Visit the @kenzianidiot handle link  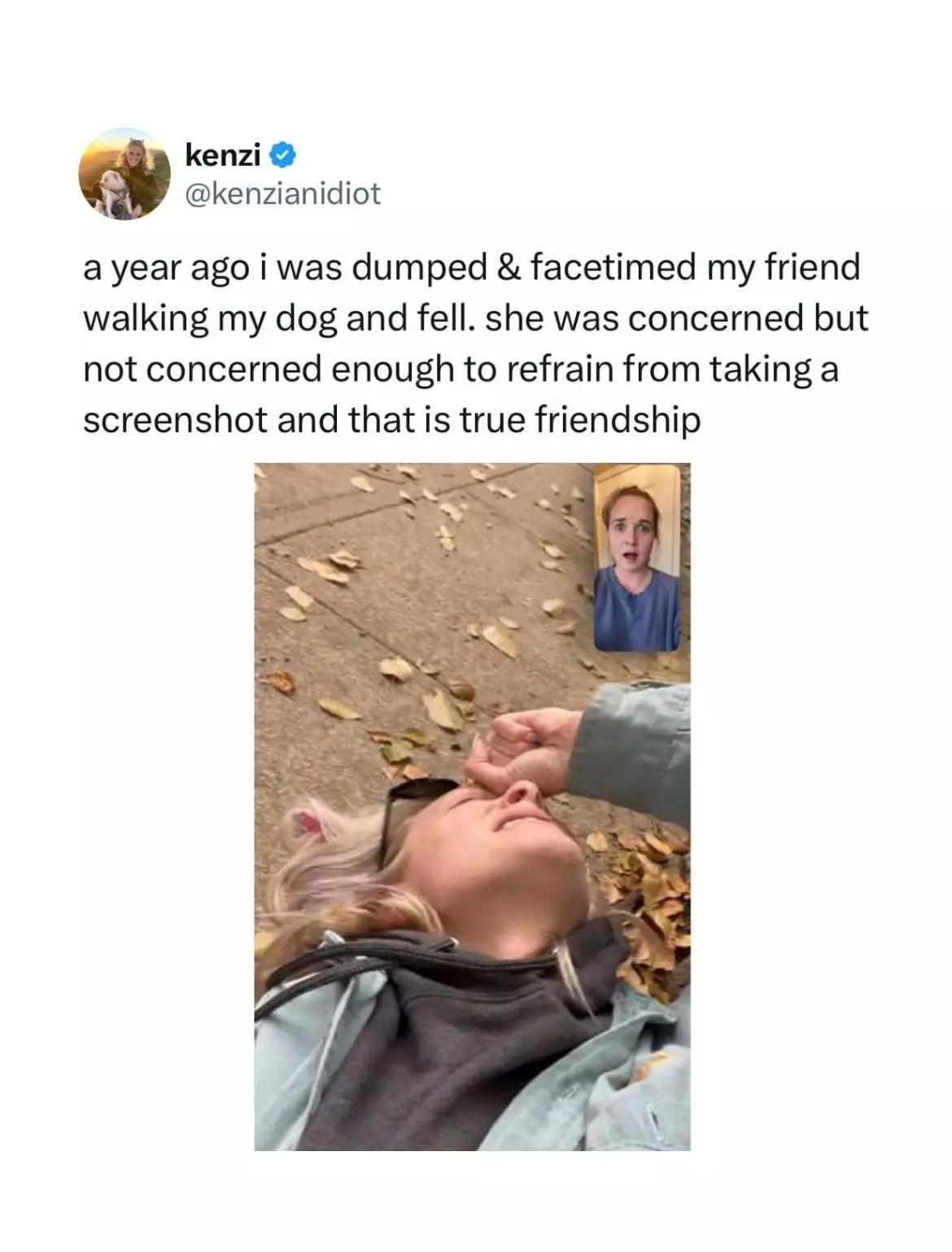tap(283, 194)
